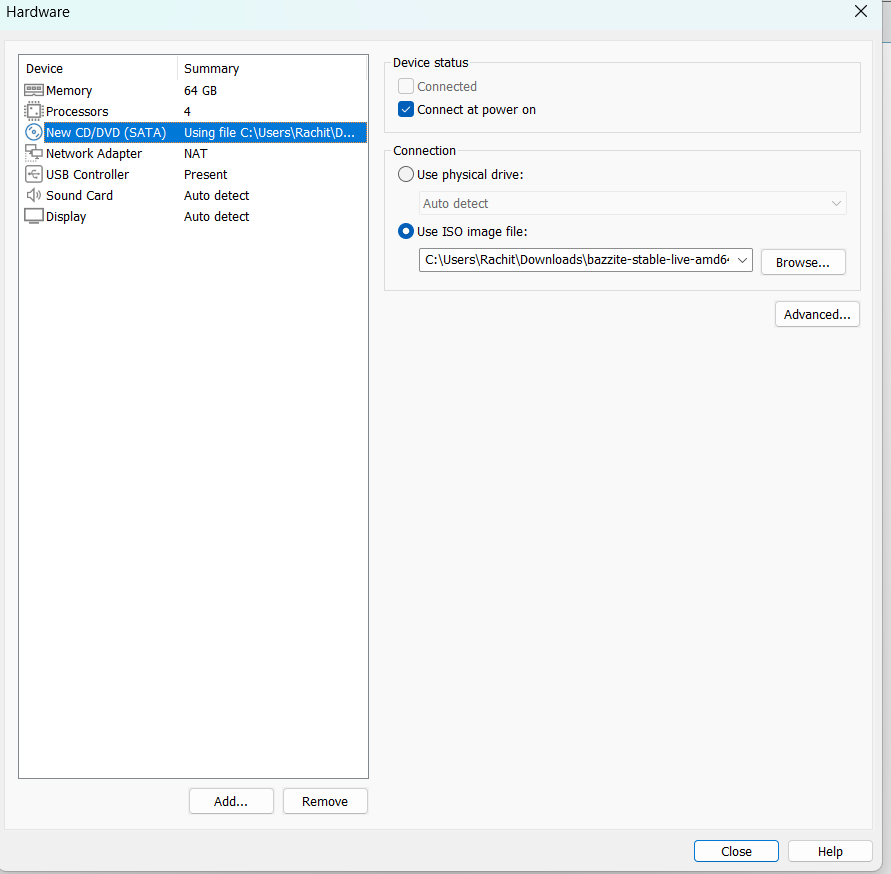The image size is (891, 874).
Task: Click the 64 GB memory summary
Action: tap(200, 90)
